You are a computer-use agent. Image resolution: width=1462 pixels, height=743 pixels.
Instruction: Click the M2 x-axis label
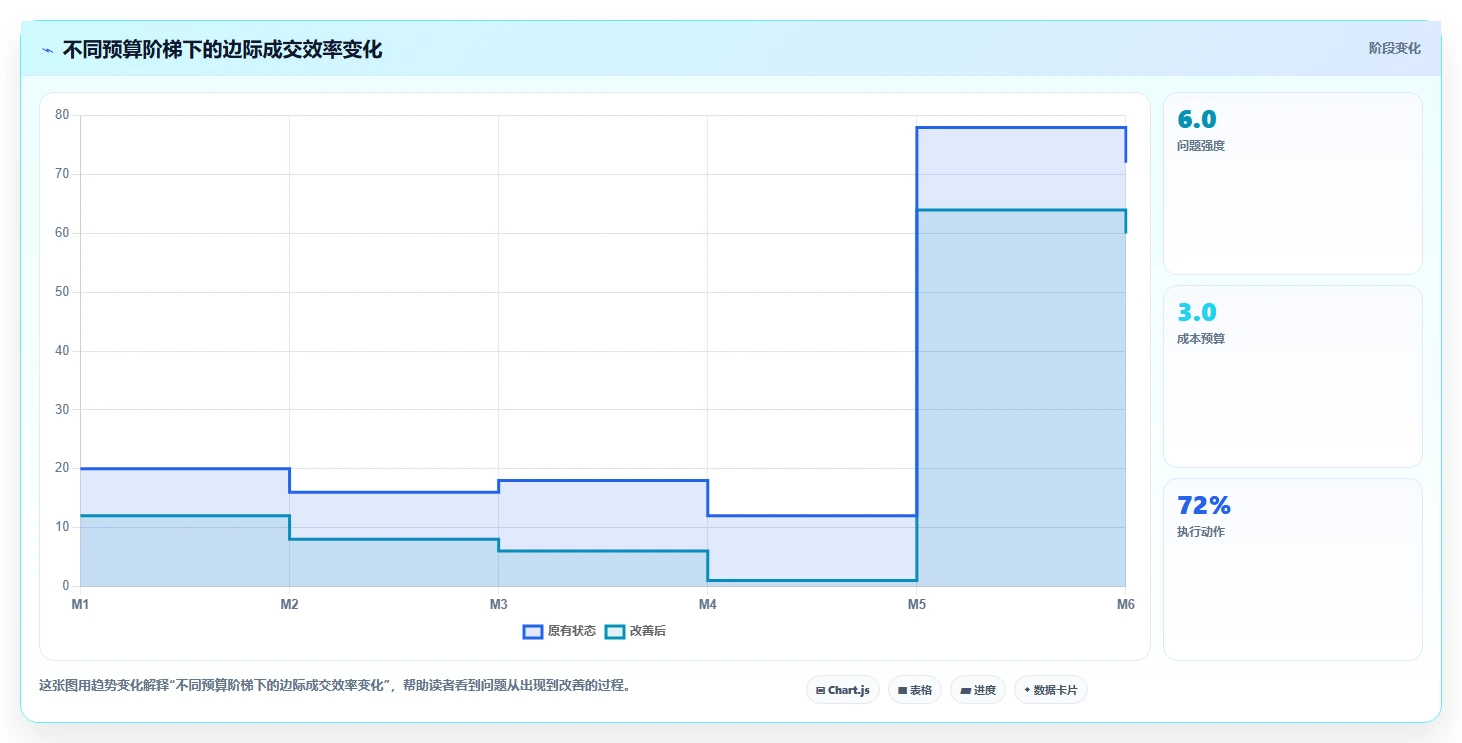click(289, 604)
